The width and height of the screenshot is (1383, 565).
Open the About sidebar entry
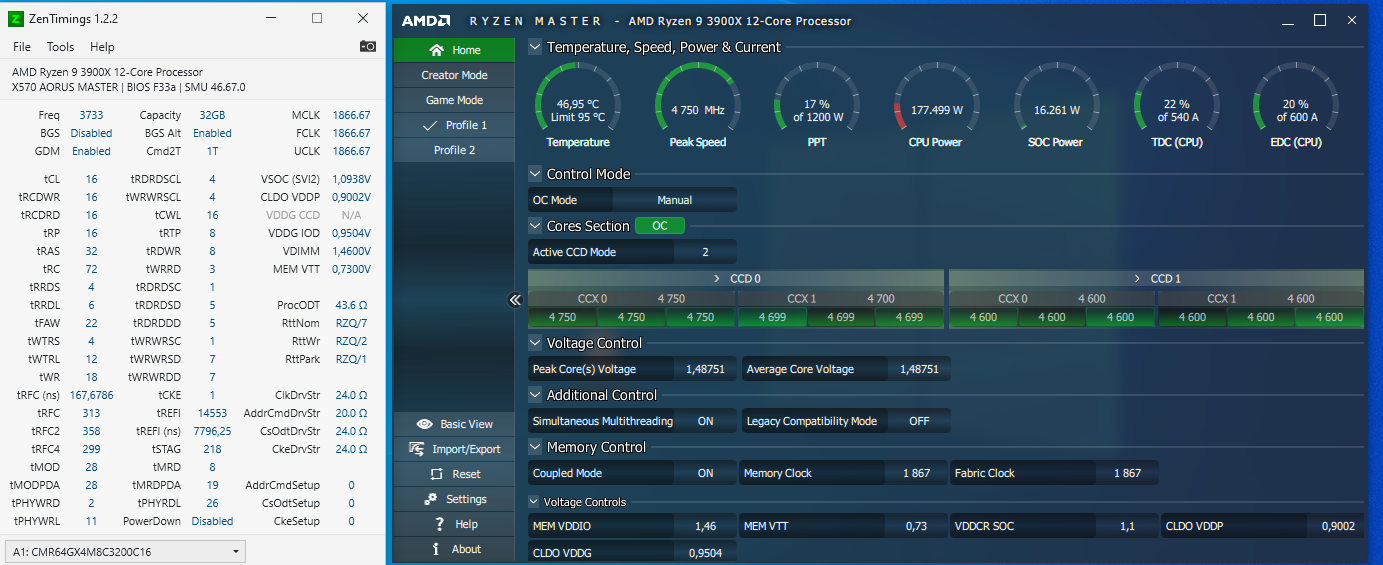[454, 549]
